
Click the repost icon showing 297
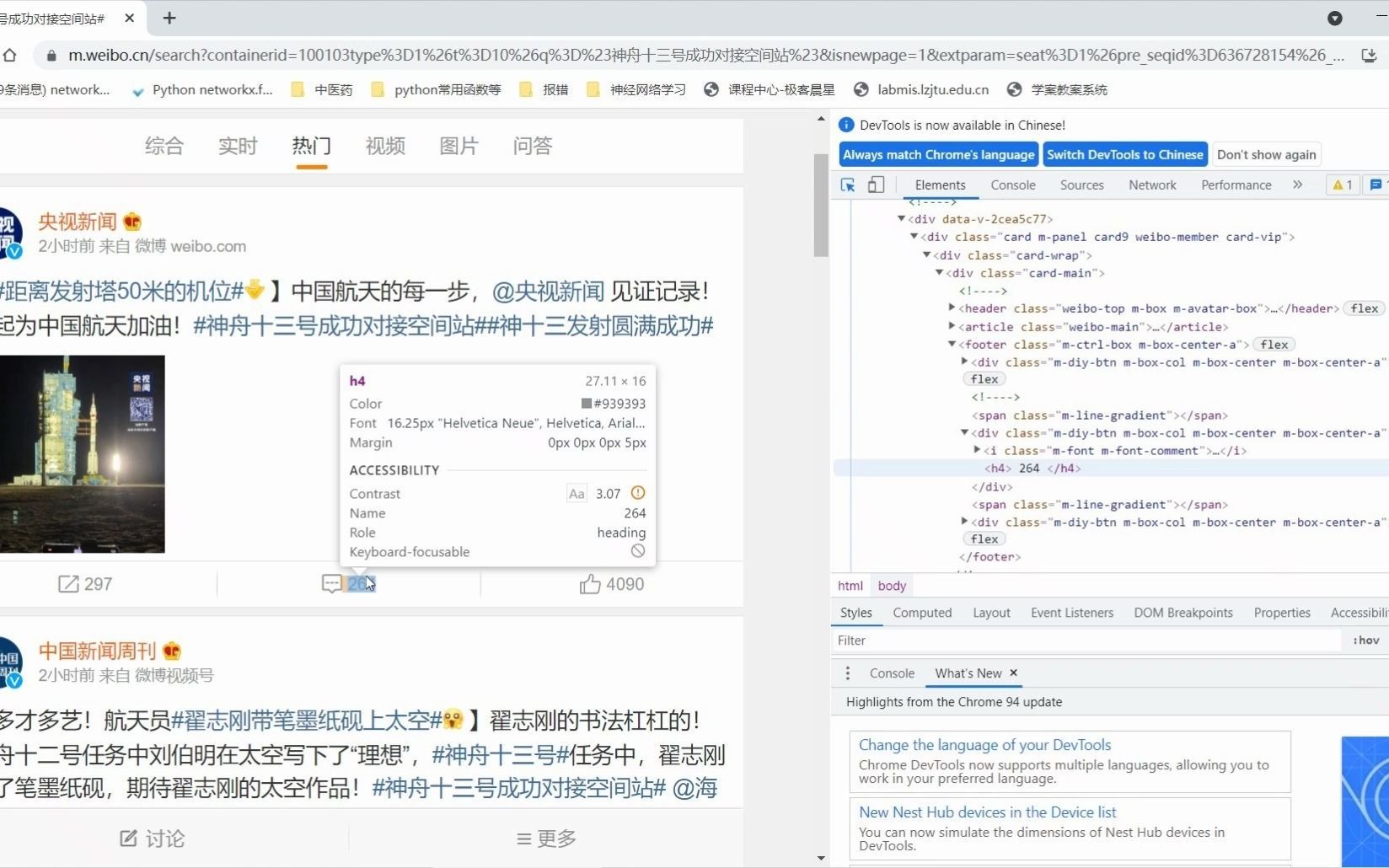[x=67, y=584]
